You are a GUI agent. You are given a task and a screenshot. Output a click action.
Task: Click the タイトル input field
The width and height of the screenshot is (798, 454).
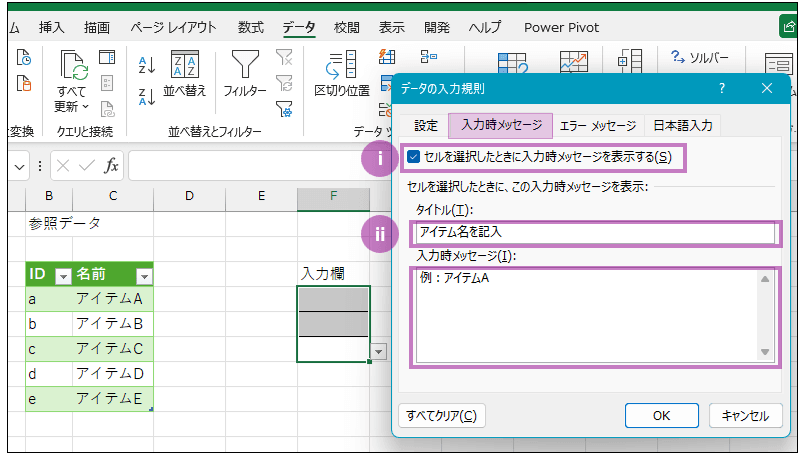pyautogui.click(x=594, y=233)
